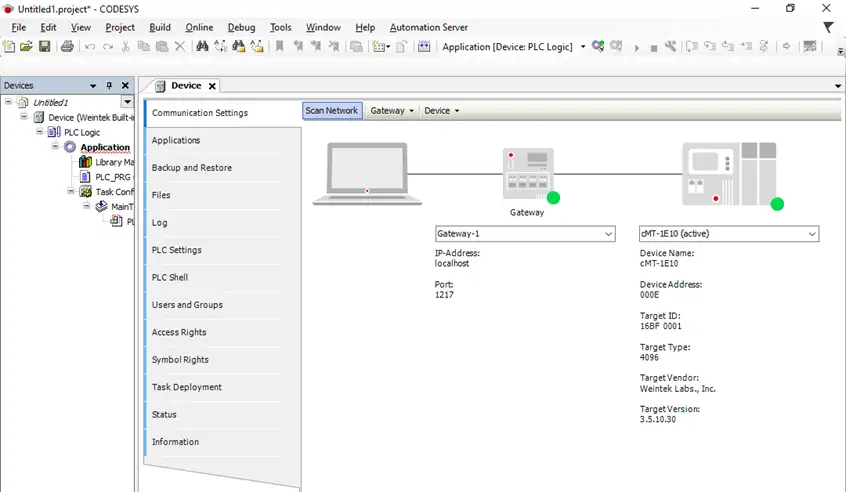Select PLC_PRG in the device tree
Screen dimensions: 846x492
click(112, 177)
